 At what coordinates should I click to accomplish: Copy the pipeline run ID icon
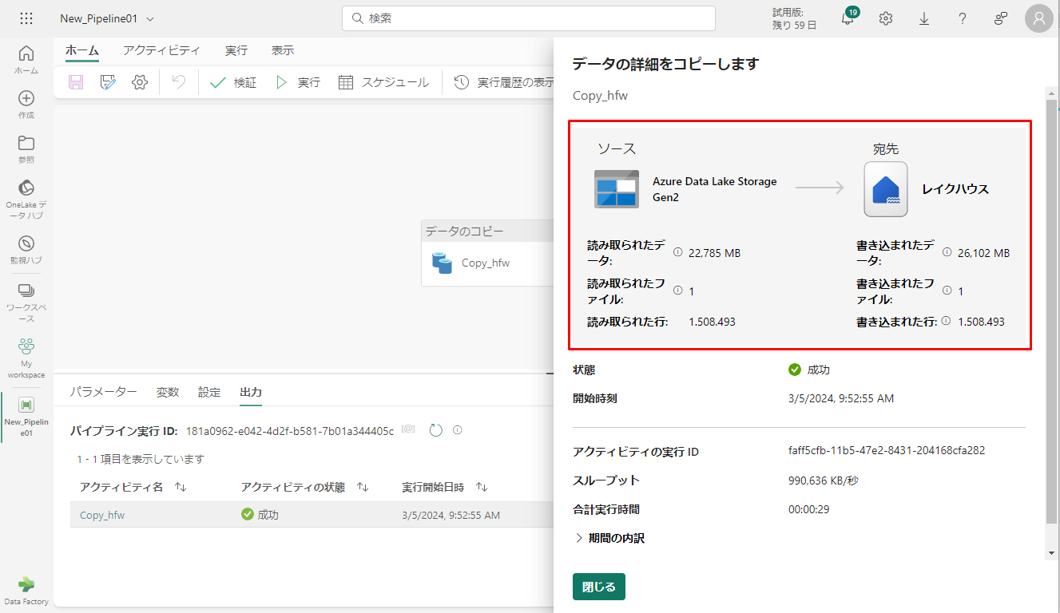click(x=409, y=430)
